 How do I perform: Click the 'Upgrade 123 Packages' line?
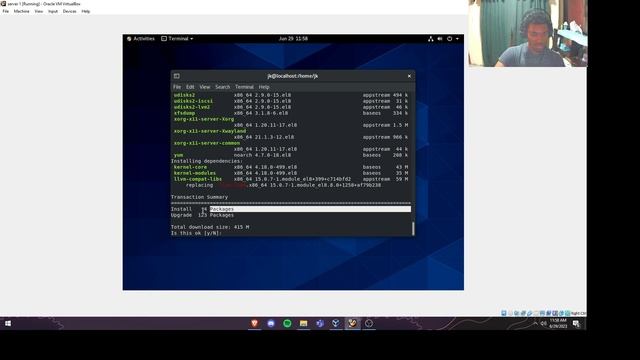[x=202, y=215]
